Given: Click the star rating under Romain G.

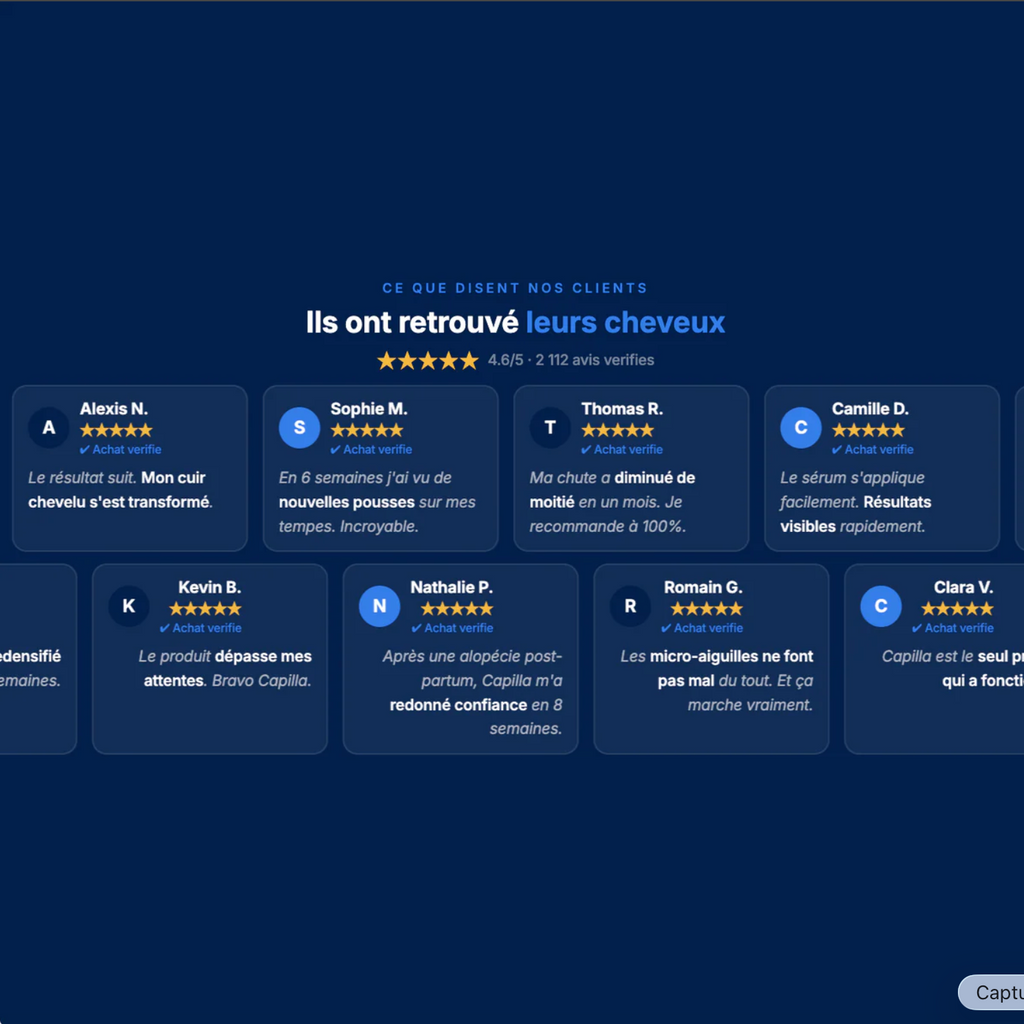Looking at the screenshot, I should tap(707, 609).
